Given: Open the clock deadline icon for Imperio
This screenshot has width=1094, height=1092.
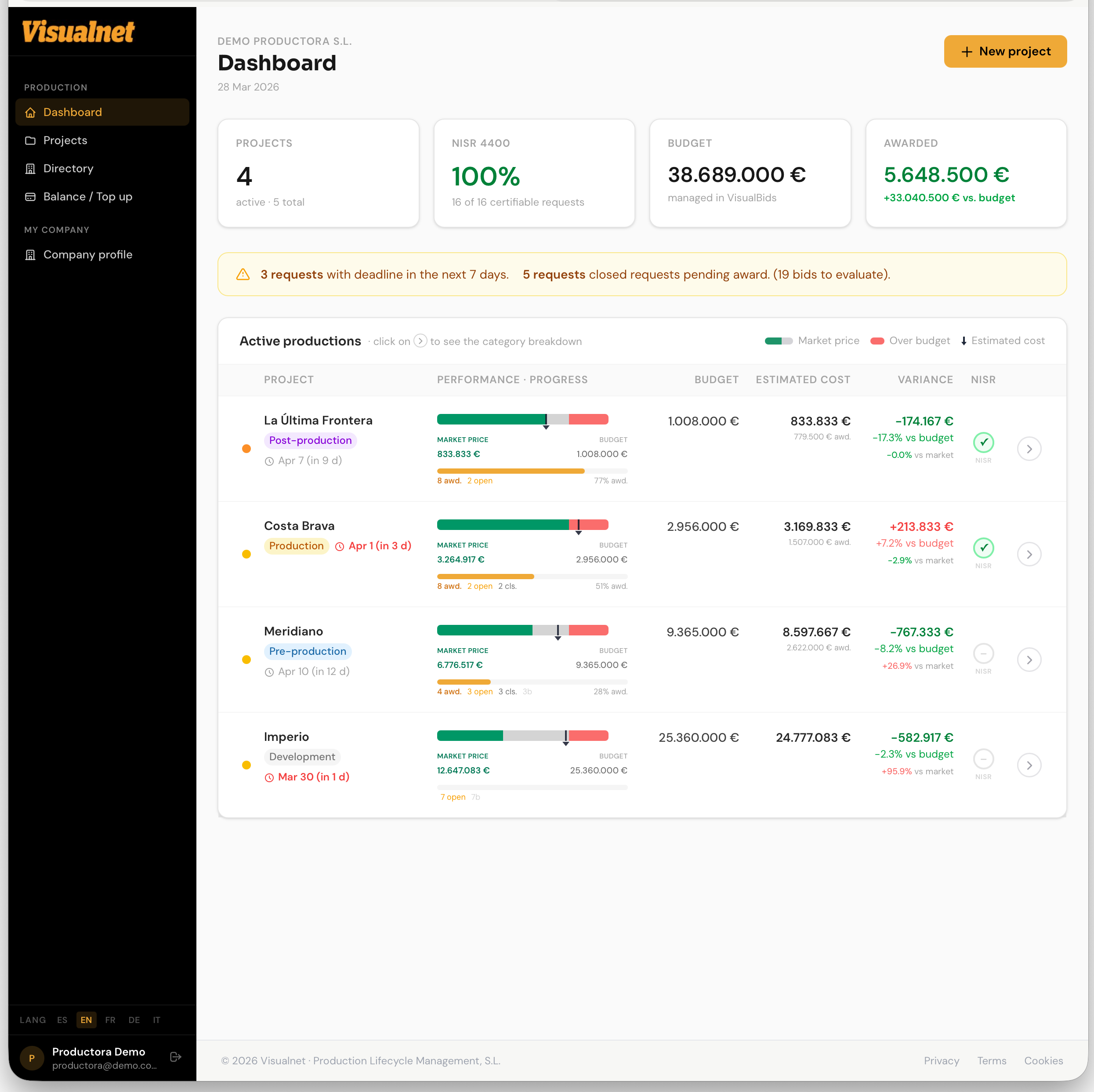Looking at the screenshot, I should pyautogui.click(x=270, y=778).
